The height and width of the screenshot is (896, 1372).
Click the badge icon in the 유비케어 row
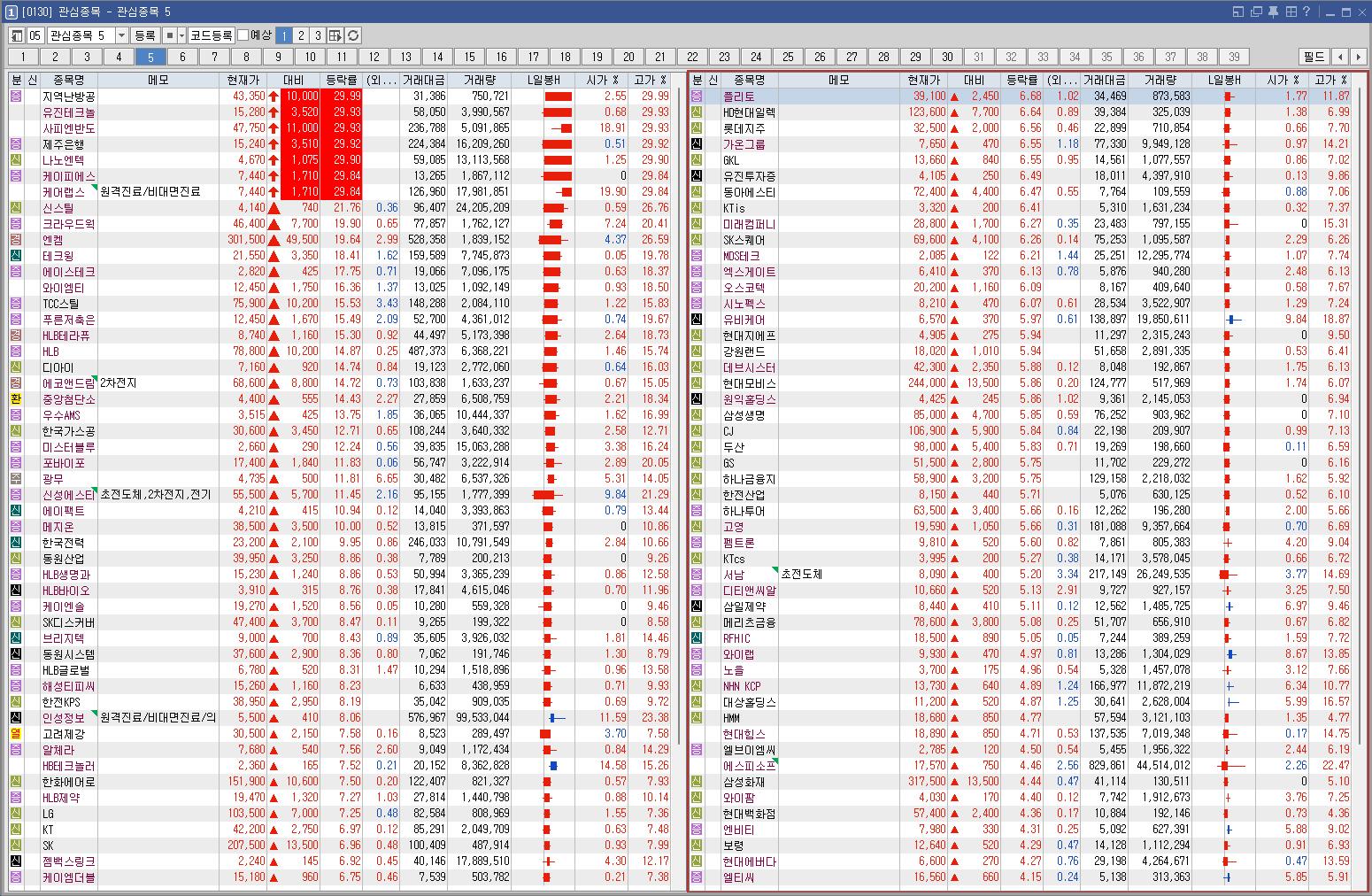[697, 320]
